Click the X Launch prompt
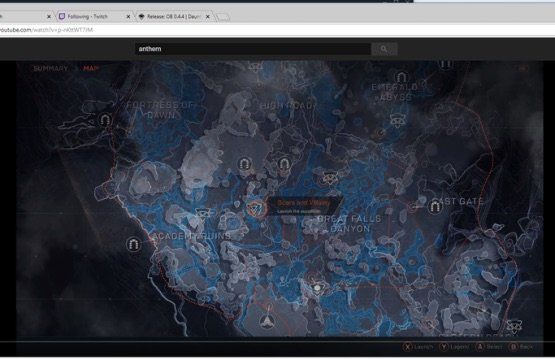The image size is (555, 360). click(418, 347)
